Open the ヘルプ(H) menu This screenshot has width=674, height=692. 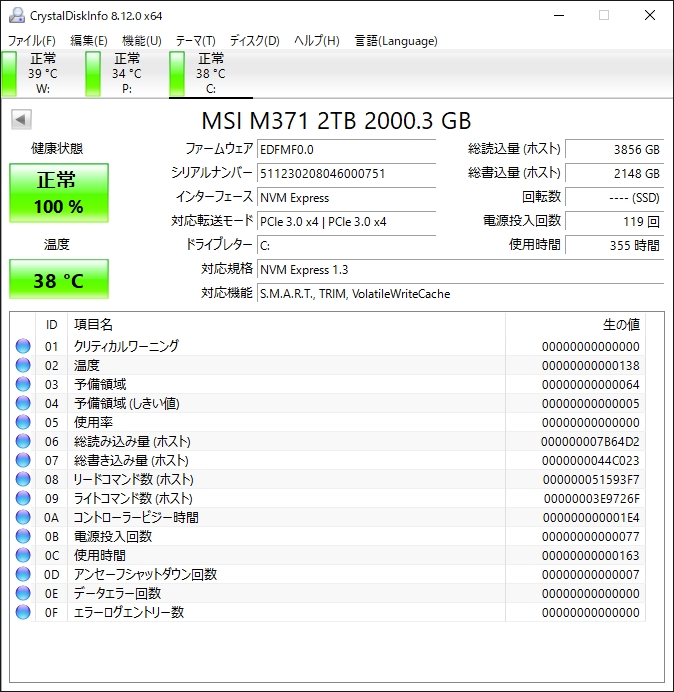click(317, 41)
